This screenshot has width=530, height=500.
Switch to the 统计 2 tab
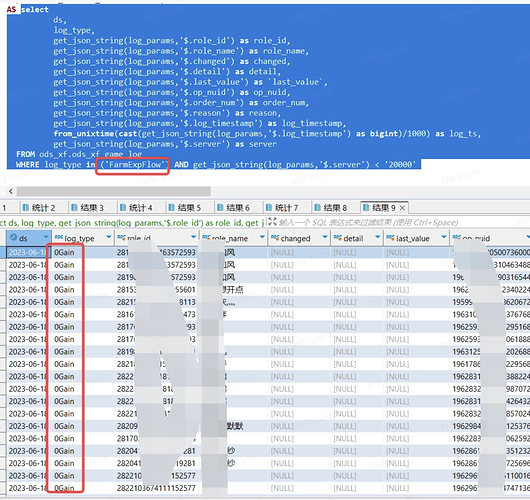[39, 207]
